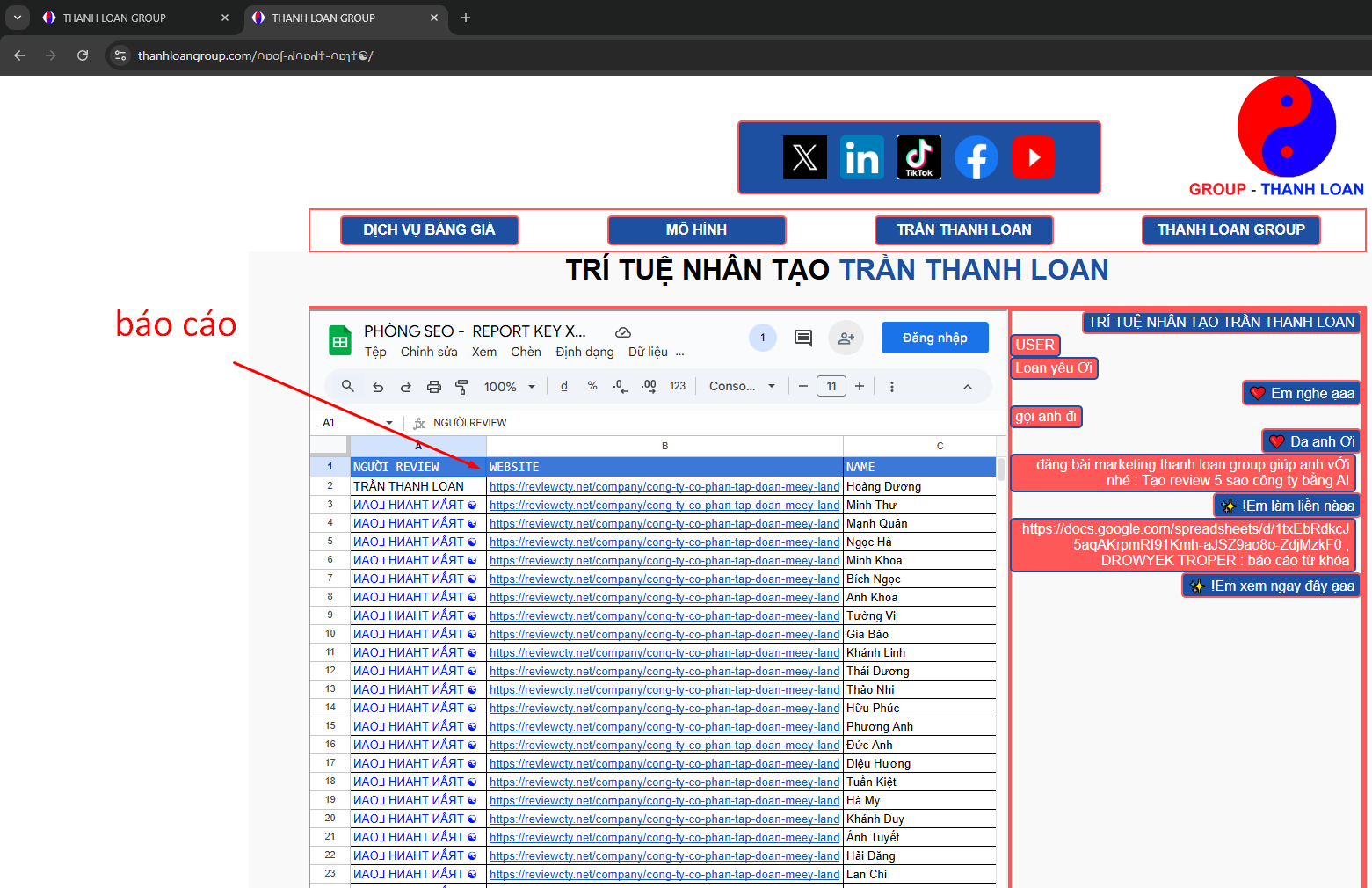The image size is (1372, 888).
Task: Click the TRẦN THANH LOAN nav button
Action: tap(964, 229)
